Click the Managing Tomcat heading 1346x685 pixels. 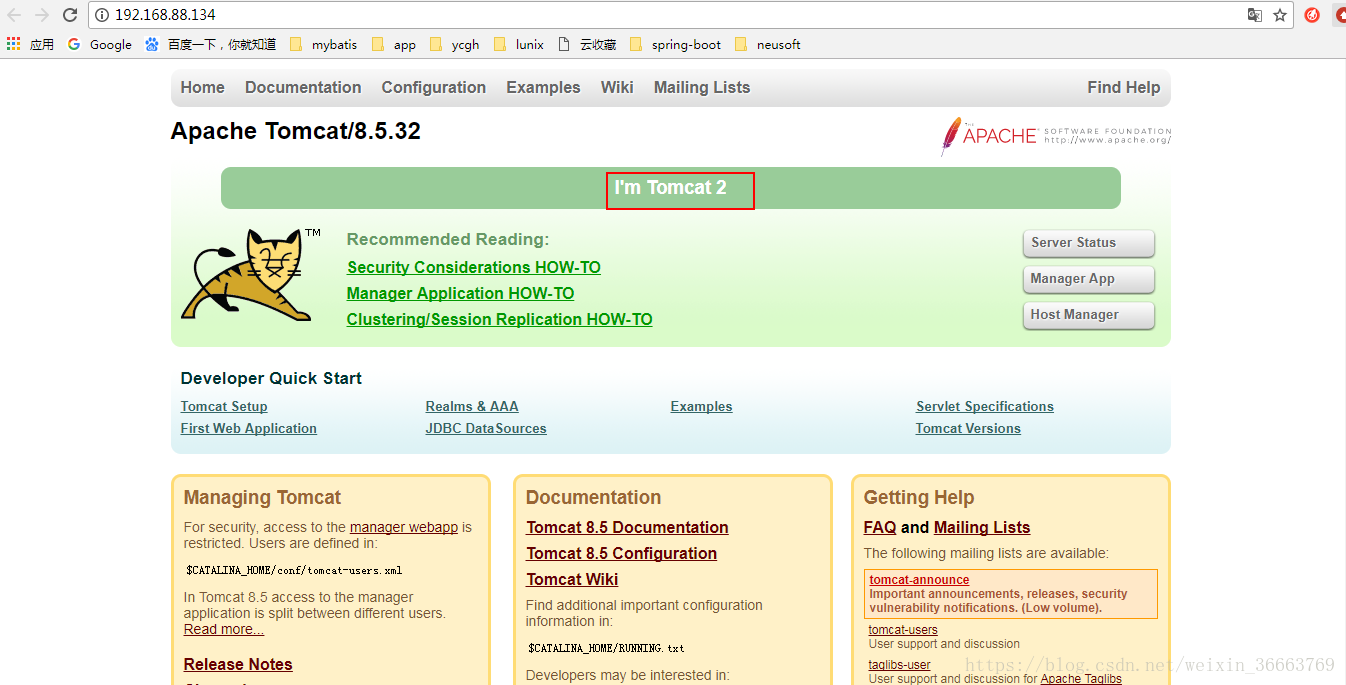pos(262,497)
